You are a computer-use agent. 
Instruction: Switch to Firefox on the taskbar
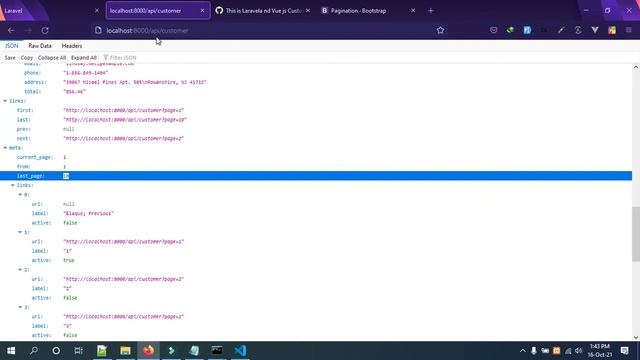point(149,351)
